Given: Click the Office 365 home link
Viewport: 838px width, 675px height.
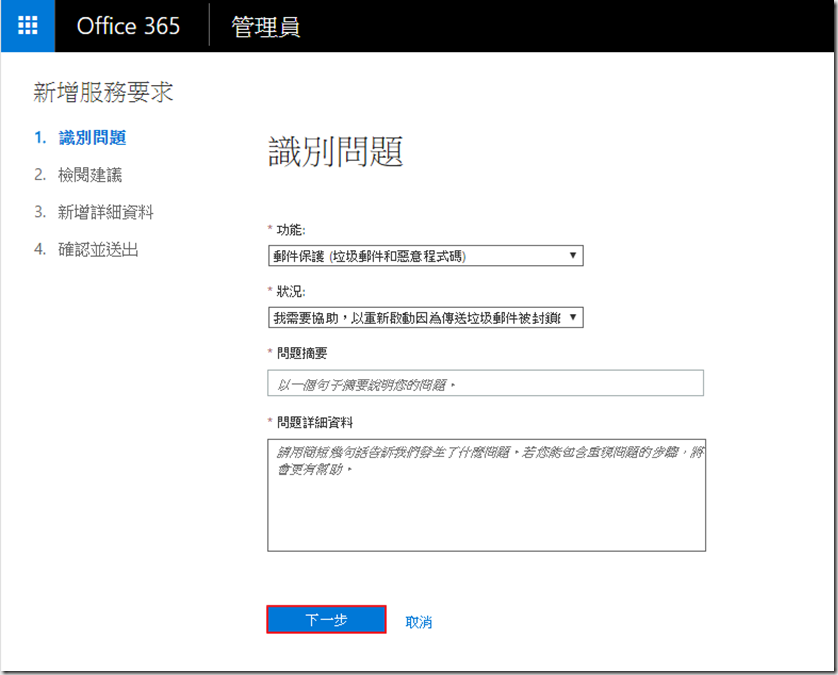Looking at the screenshot, I should tap(128, 26).
